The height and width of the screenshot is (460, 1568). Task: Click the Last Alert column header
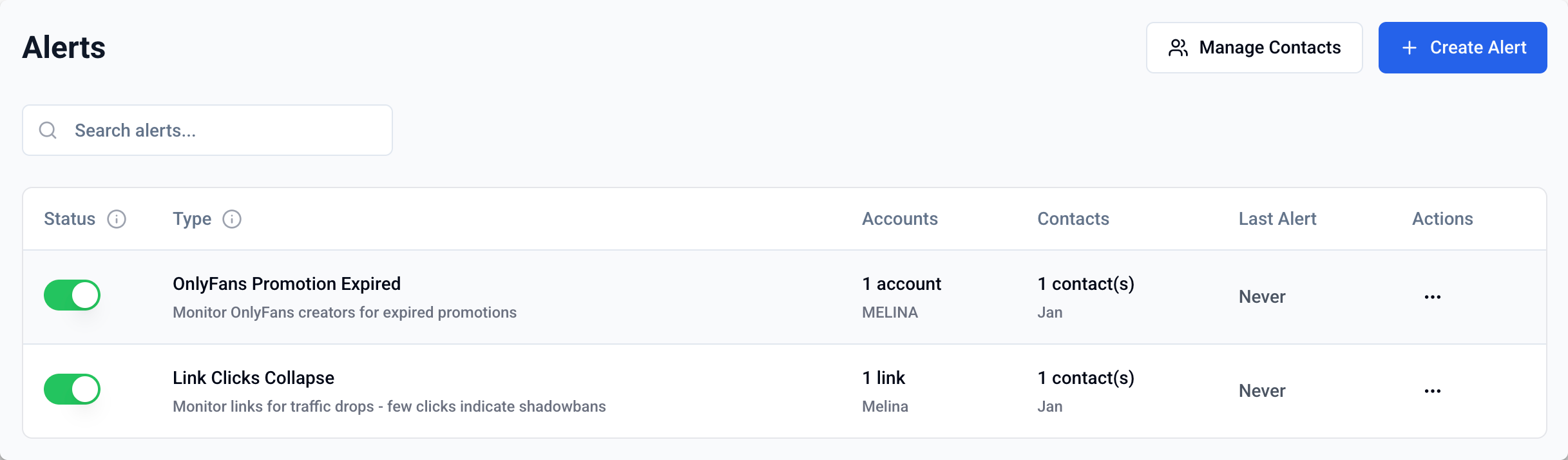tap(1277, 219)
